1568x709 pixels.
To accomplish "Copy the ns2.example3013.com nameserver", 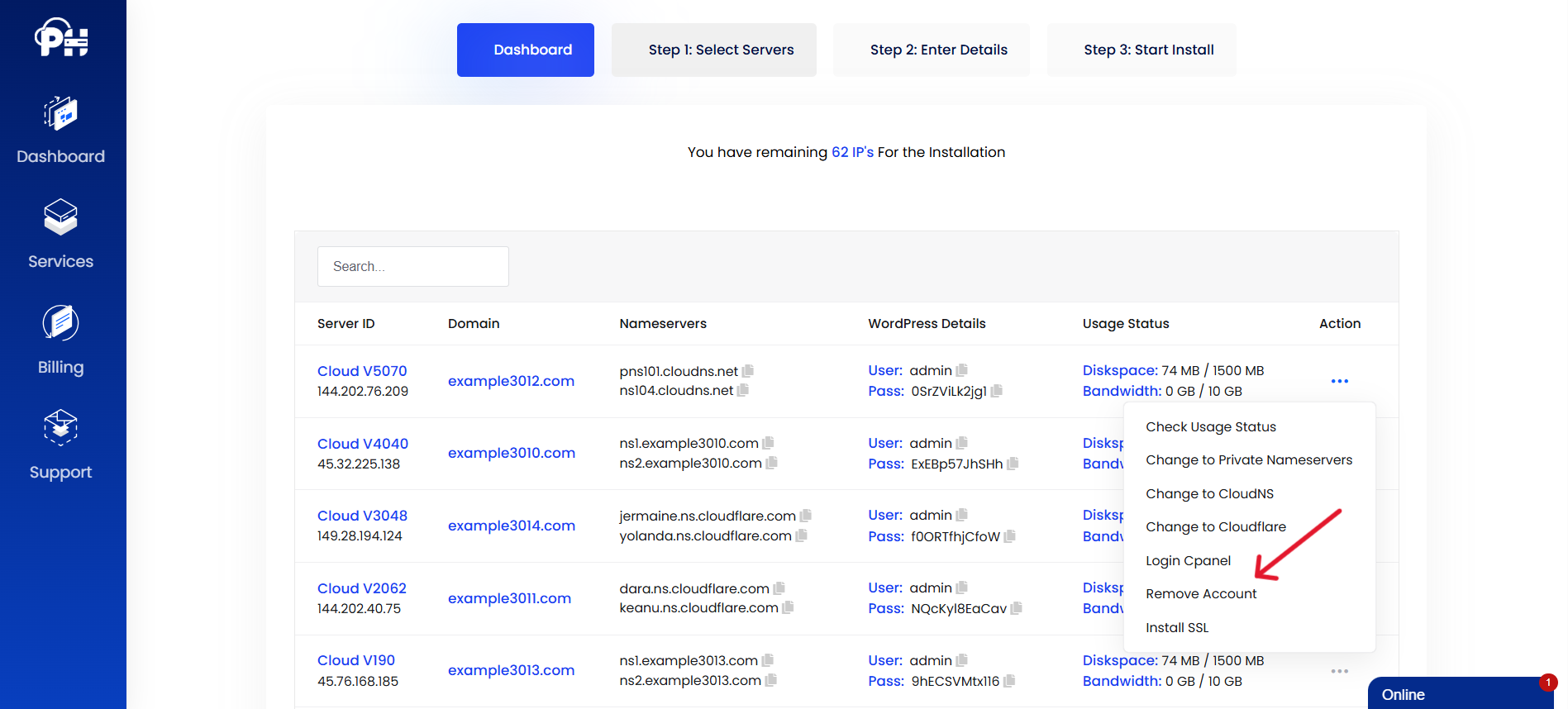I will tap(771, 680).
